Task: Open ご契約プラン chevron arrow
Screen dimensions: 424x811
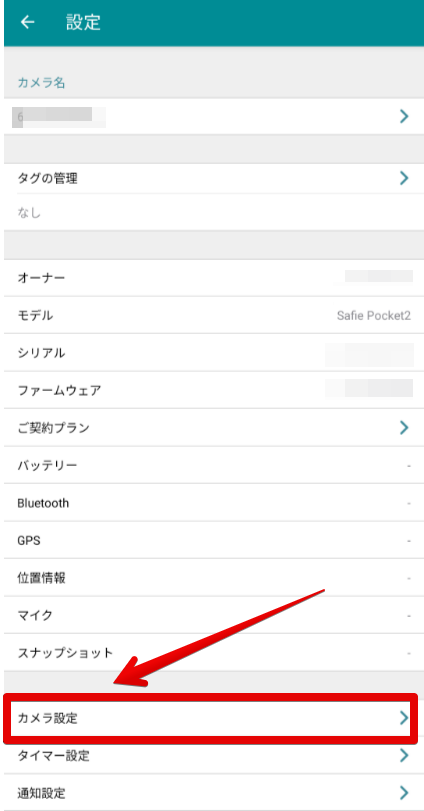Action: [404, 427]
